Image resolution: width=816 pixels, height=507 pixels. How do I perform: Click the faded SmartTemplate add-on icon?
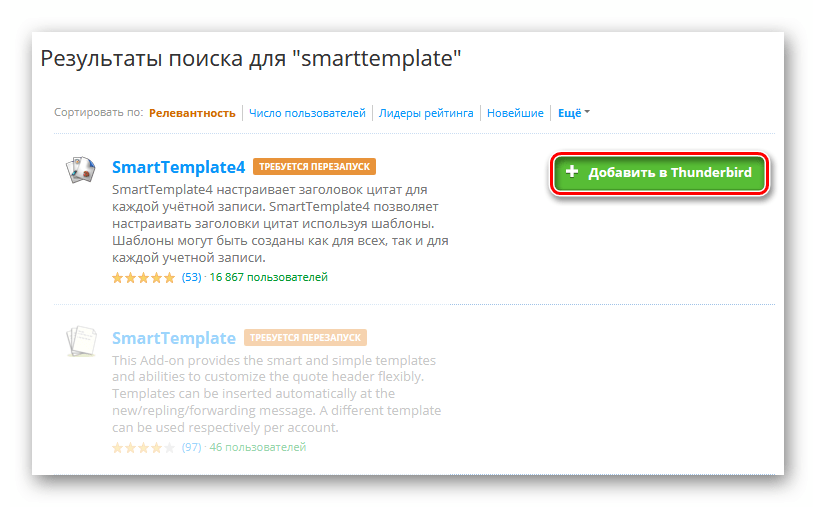[79, 341]
